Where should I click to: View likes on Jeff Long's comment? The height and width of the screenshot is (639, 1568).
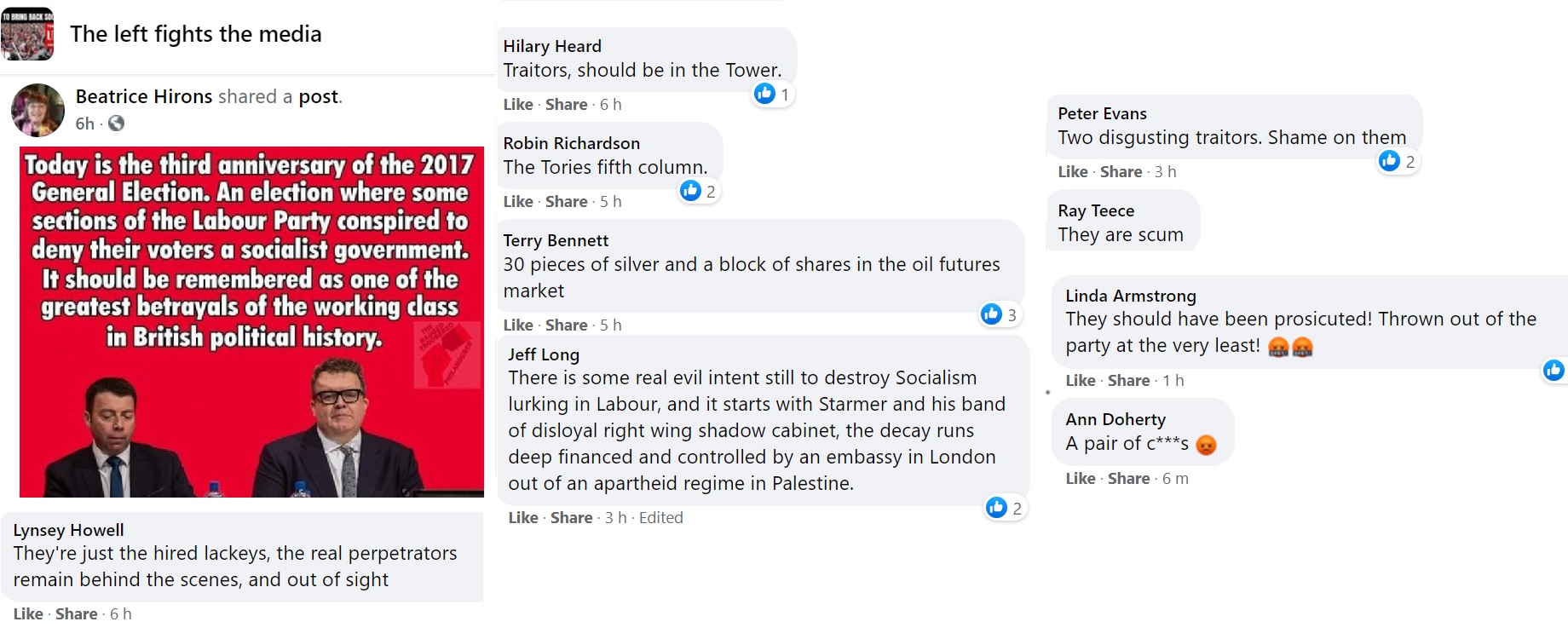(1004, 508)
